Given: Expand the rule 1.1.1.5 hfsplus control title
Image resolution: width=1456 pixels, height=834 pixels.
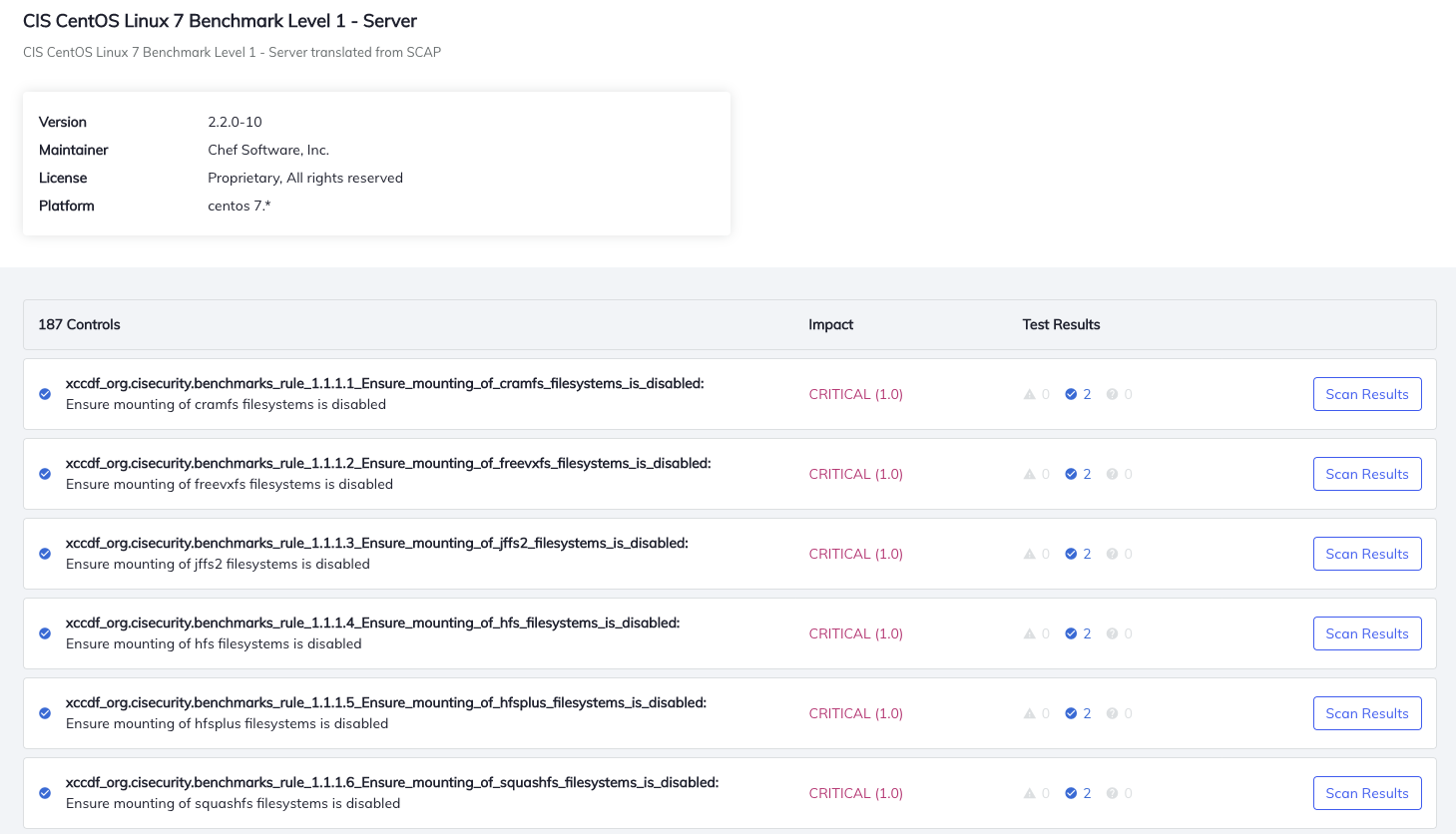Looking at the screenshot, I should (x=386, y=702).
